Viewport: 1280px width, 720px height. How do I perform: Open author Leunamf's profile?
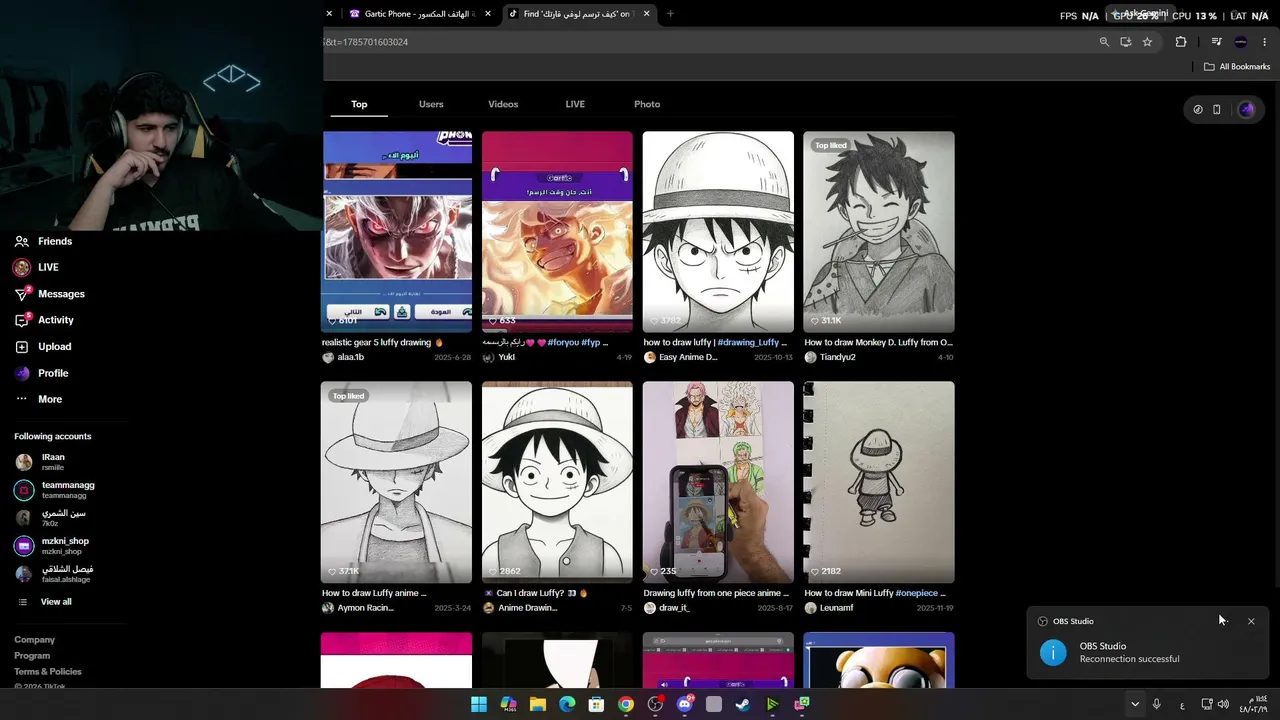pyautogui.click(x=829, y=608)
